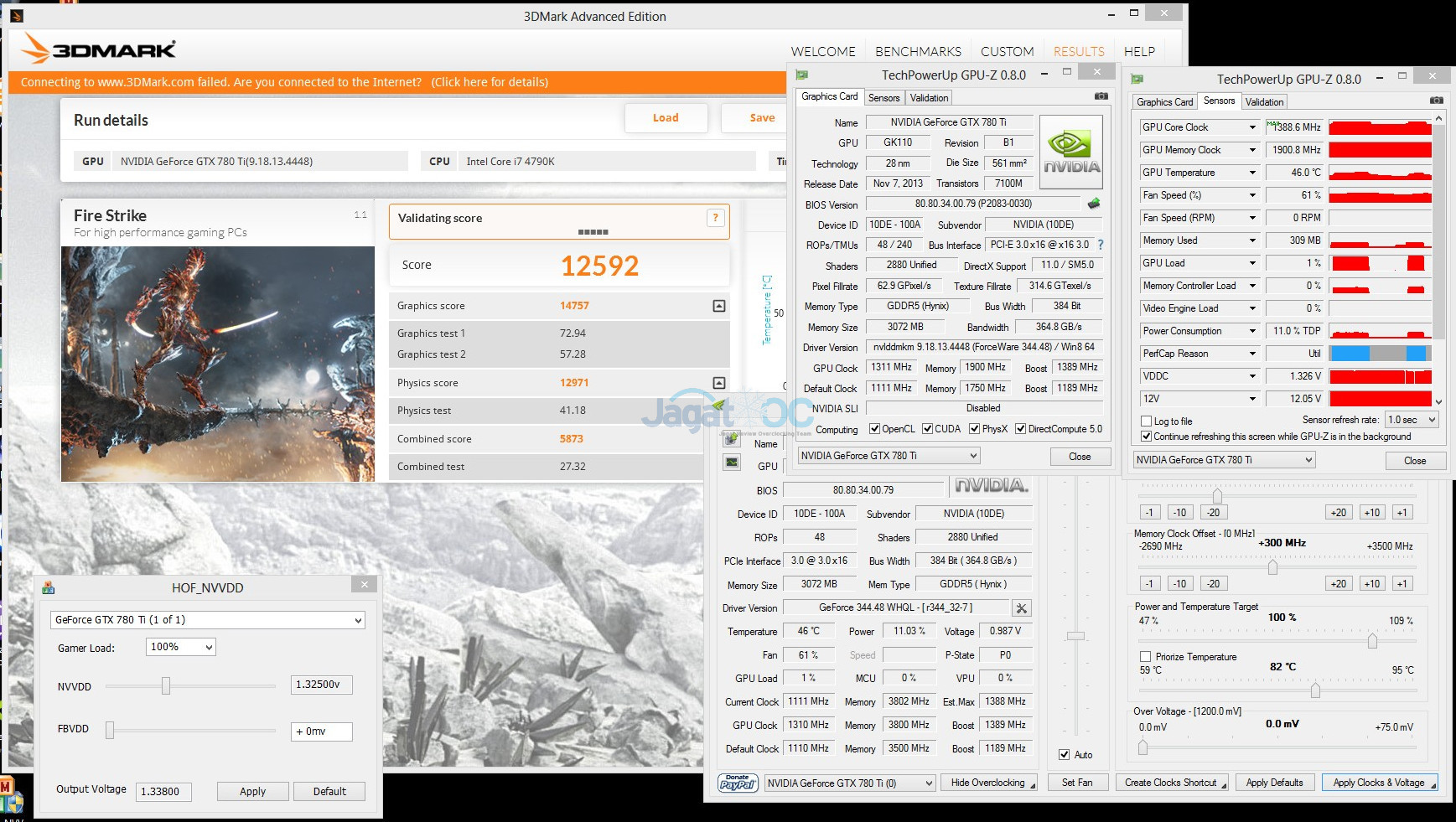This screenshot has height=822, width=1456.
Task: Click the Output Voltage input field
Action: [164, 791]
